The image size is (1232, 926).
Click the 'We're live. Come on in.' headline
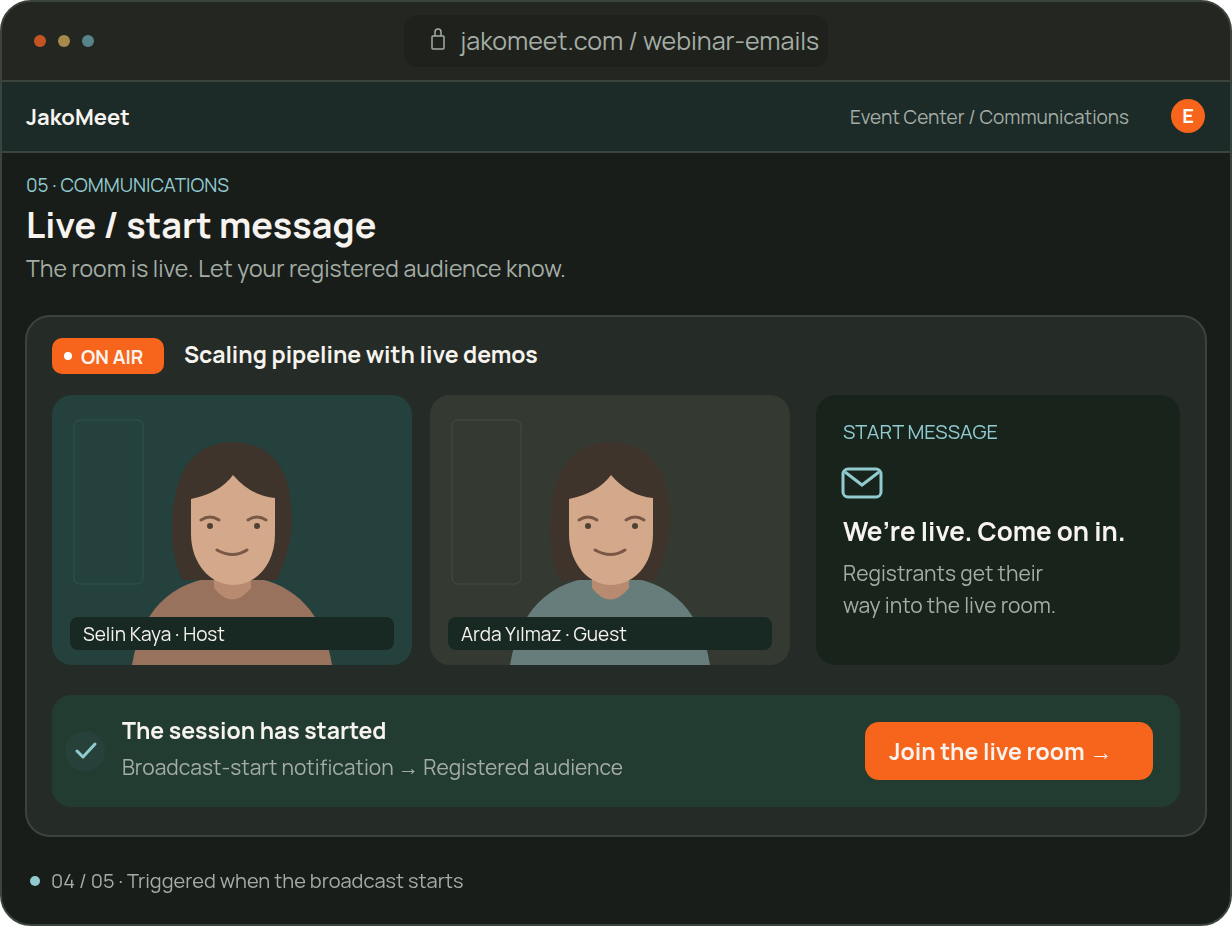pos(984,532)
